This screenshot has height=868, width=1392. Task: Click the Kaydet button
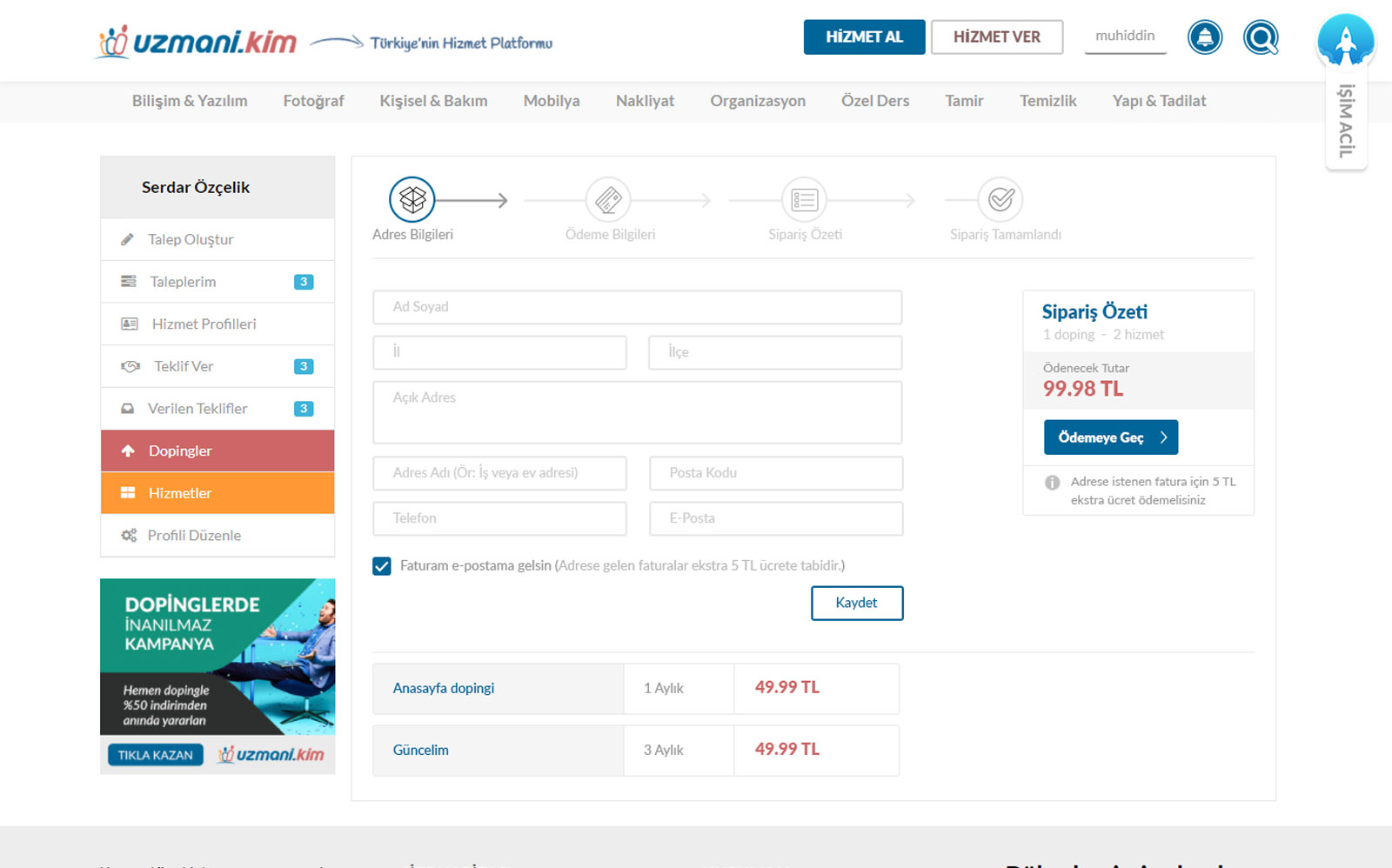[x=856, y=603]
